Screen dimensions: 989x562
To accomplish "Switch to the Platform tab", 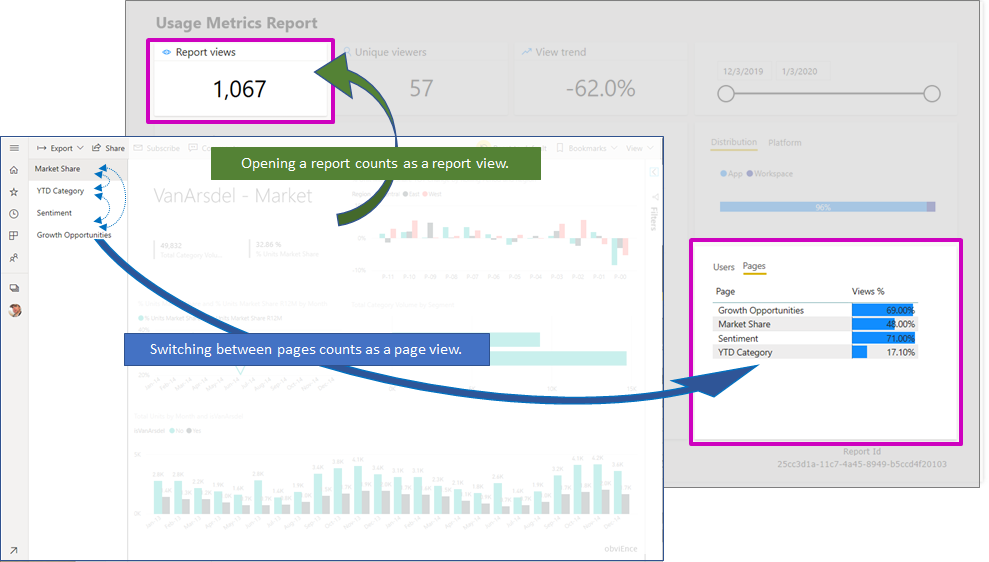I will point(785,143).
